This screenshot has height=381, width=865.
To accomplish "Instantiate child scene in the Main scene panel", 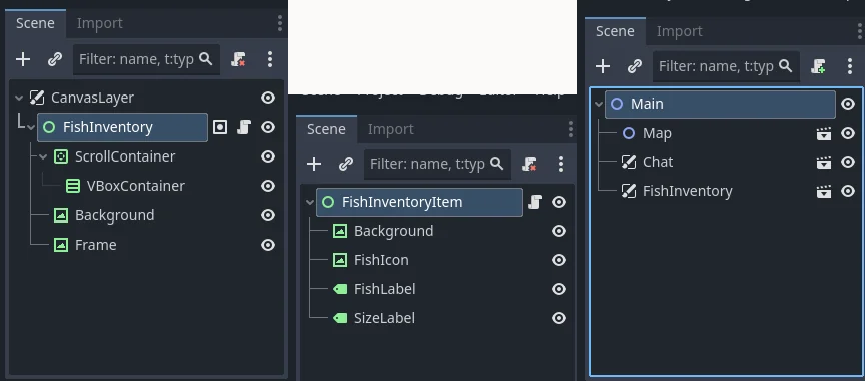I will coord(635,67).
